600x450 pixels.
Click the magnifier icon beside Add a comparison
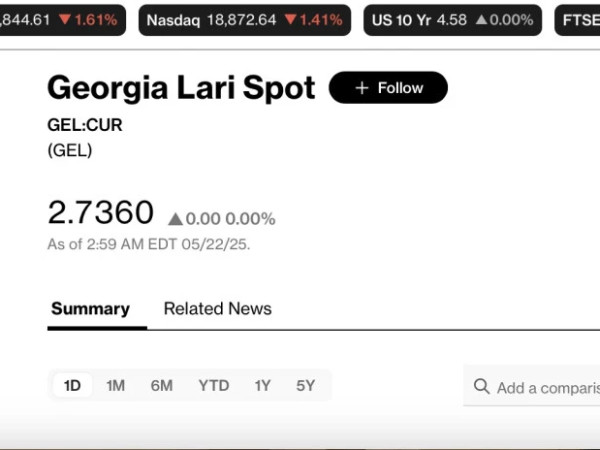tap(481, 386)
